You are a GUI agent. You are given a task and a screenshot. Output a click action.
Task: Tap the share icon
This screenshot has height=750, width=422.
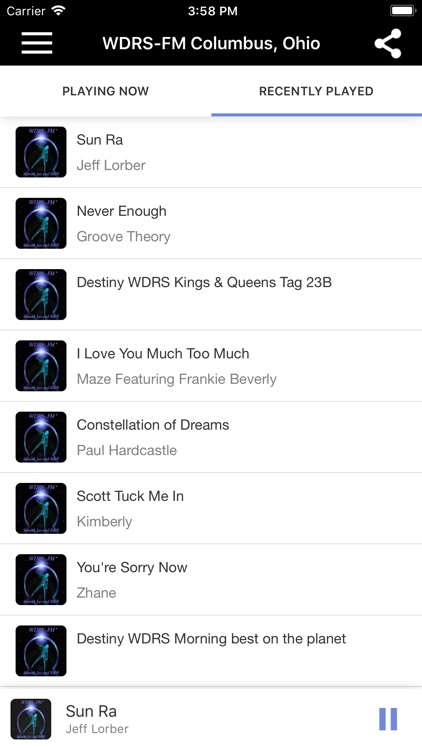tap(388, 44)
